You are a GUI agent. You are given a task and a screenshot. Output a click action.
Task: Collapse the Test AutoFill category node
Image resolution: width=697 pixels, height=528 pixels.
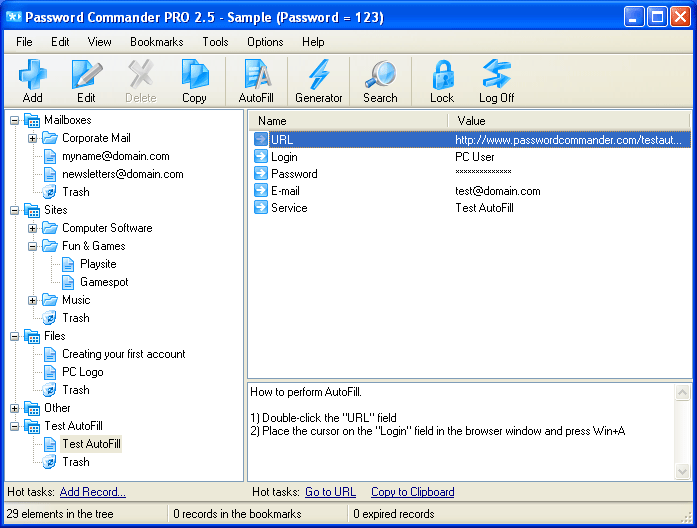click(15, 426)
